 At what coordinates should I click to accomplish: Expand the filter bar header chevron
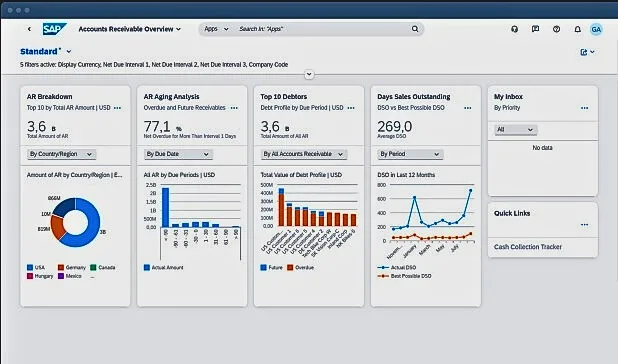point(309,74)
